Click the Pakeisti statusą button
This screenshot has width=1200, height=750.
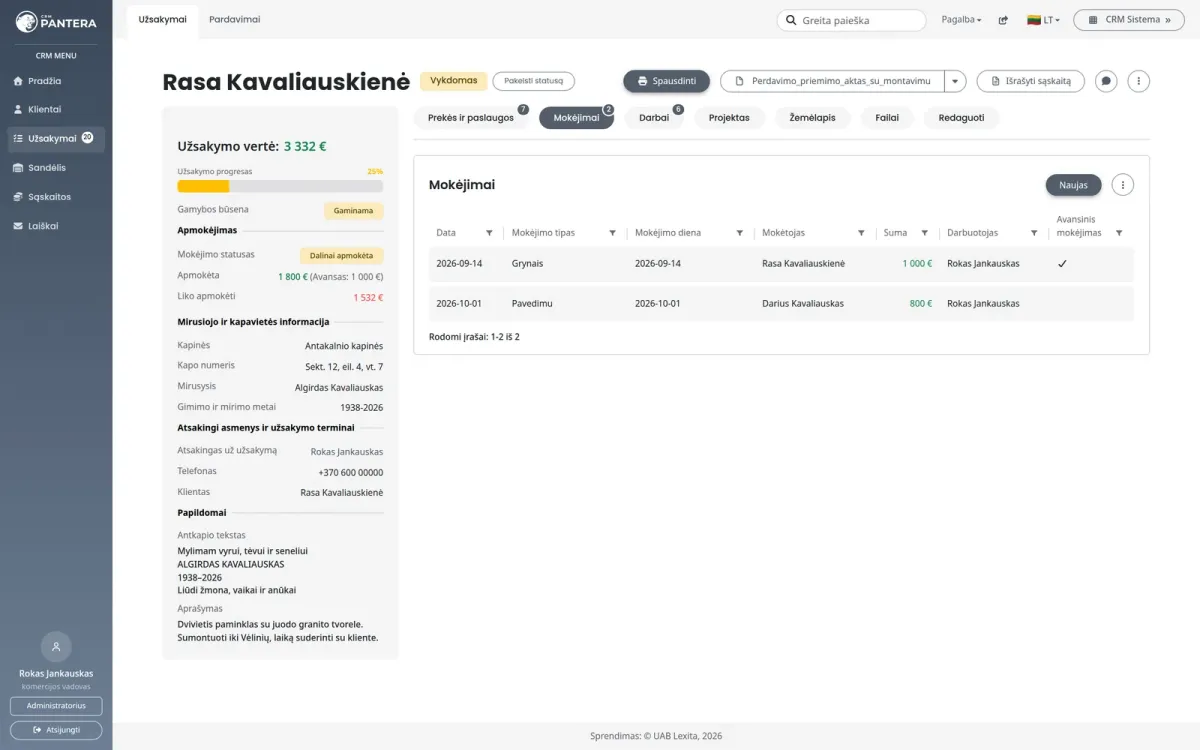[x=534, y=81]
